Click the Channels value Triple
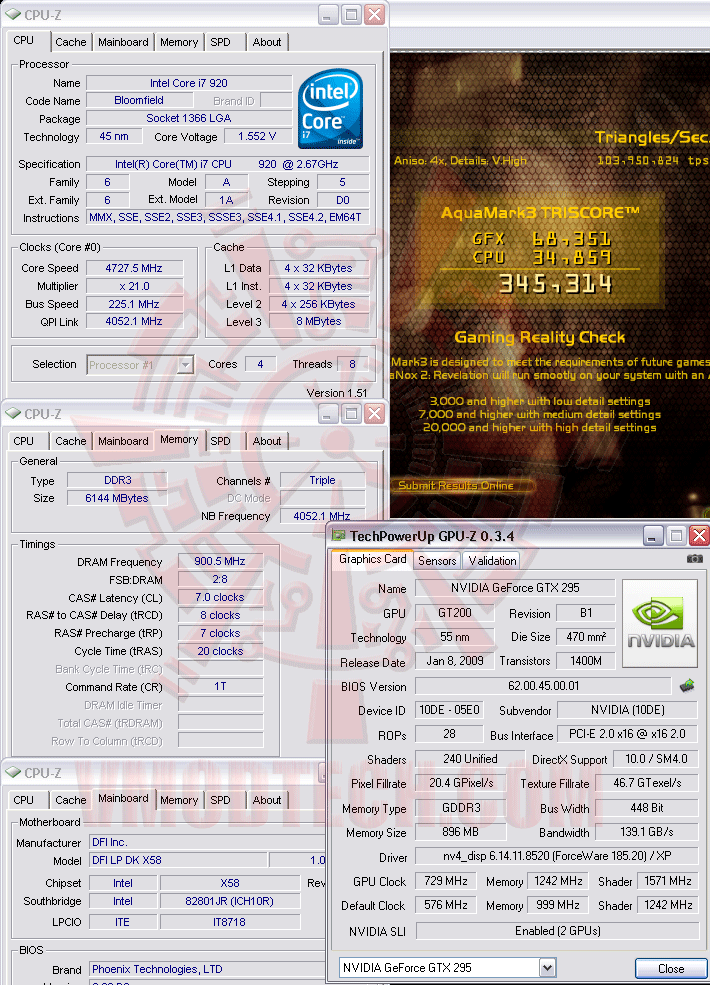This screenshot has width=710, height=985. point(322,480)
